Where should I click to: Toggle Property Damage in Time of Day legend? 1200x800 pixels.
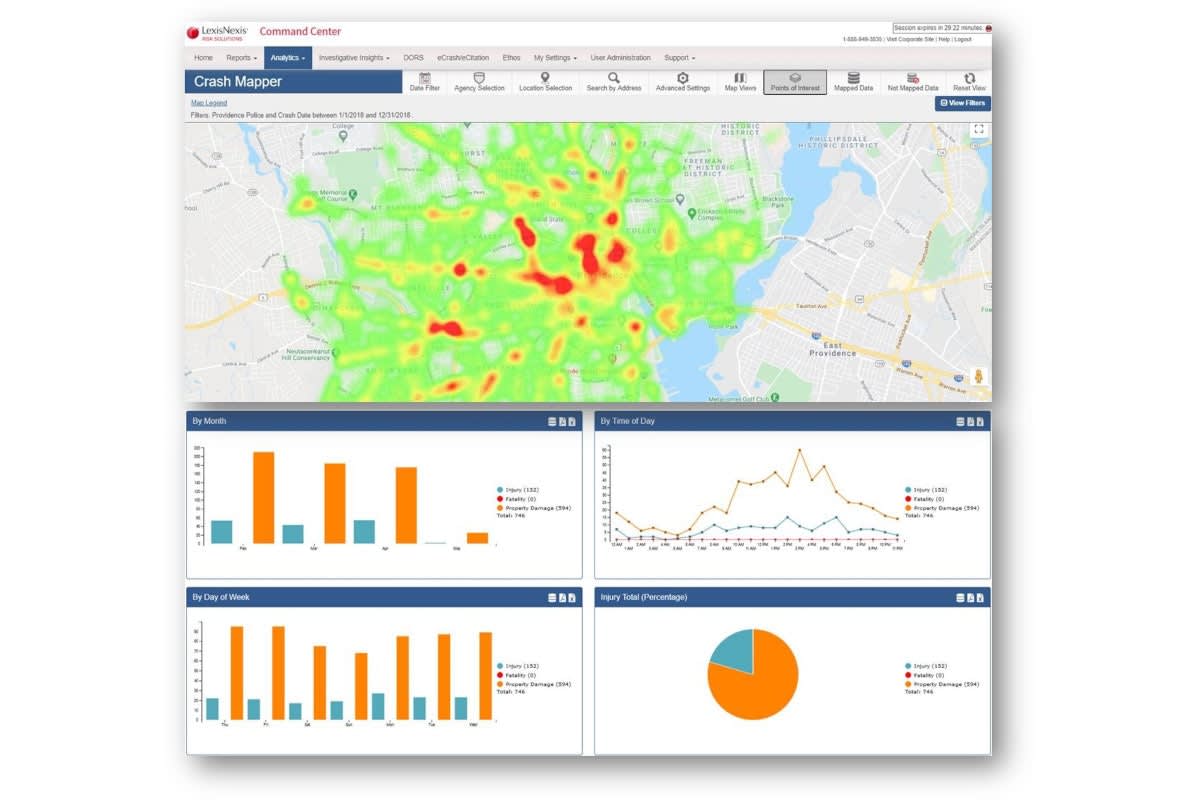[942, 508]
